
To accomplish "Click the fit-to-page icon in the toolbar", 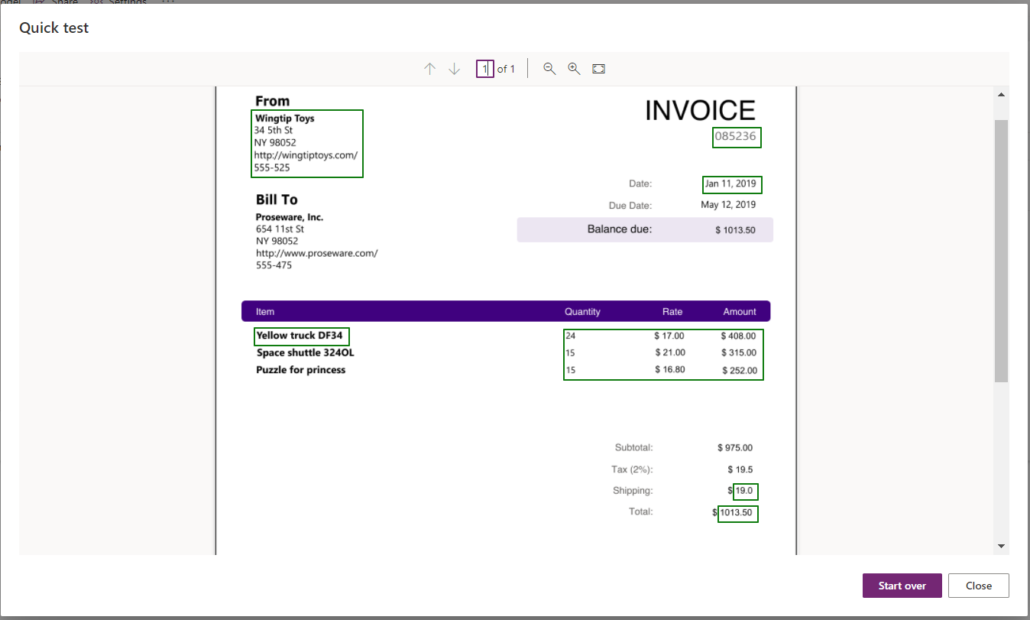I will click(x=599, y=69).
